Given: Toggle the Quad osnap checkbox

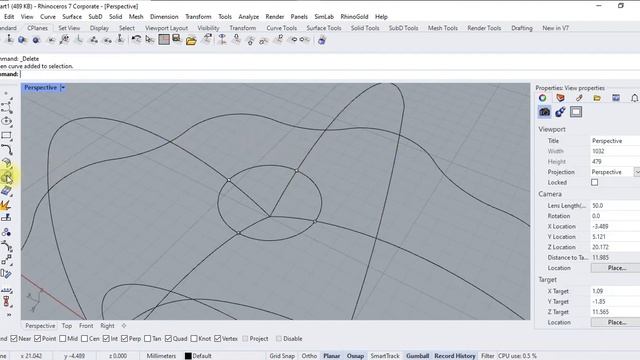Looking at the screenshot, I should click(168, 339).
